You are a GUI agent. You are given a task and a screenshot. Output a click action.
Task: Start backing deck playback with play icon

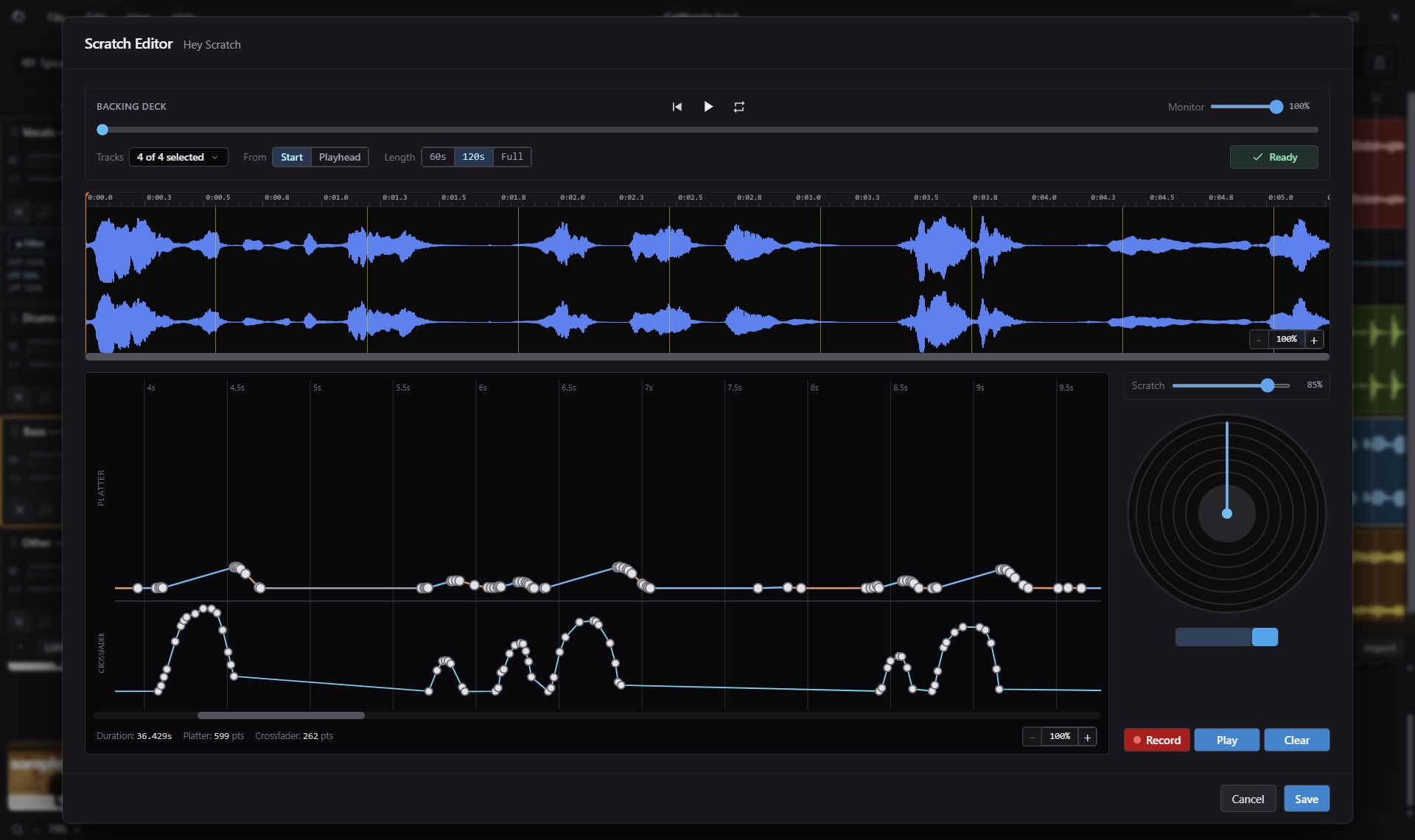tap(708, 107)
